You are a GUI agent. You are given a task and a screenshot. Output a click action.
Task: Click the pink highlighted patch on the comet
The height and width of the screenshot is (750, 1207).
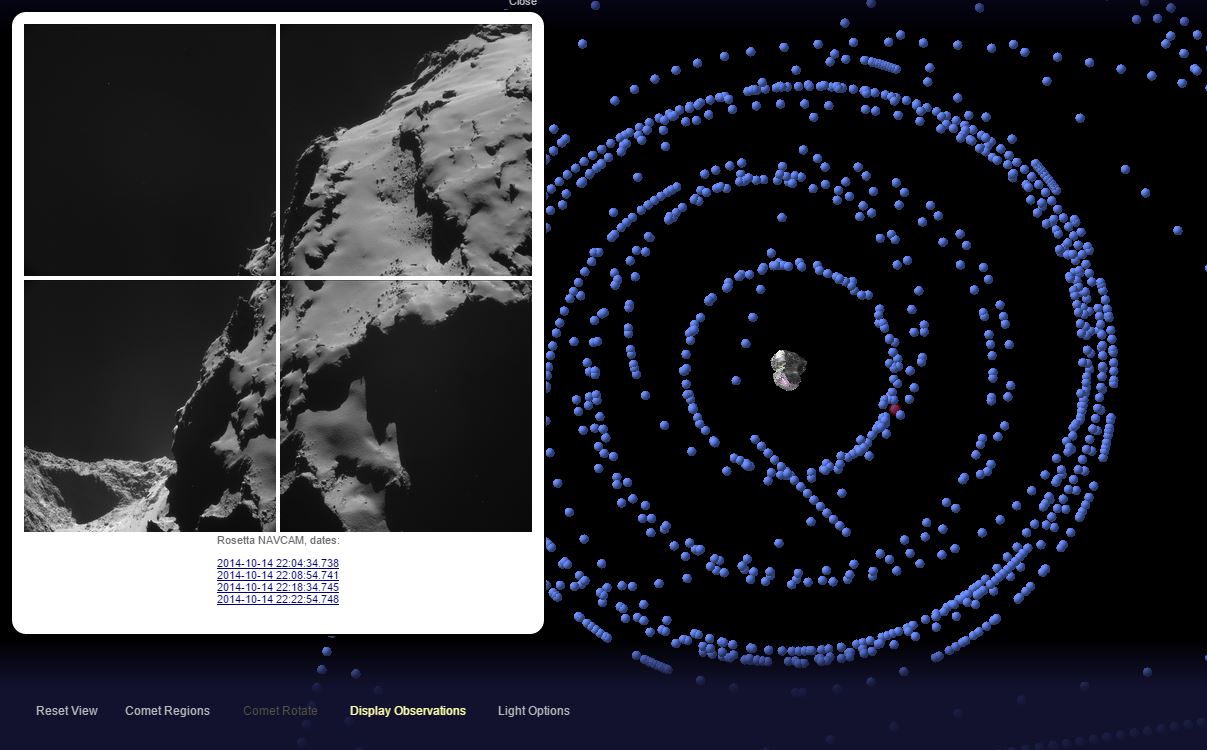pyautogui.click(x=786, y=381)
